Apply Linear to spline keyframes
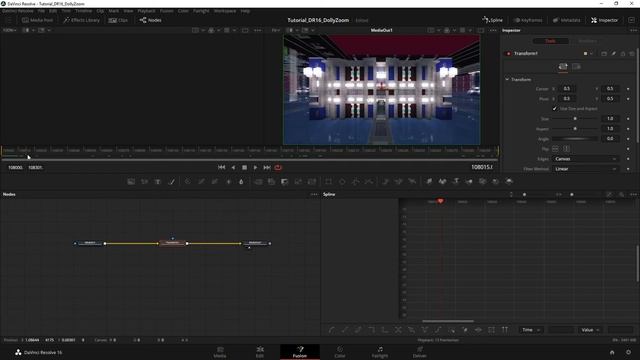Viewport: 640px width, 360px height. (345, 330)
